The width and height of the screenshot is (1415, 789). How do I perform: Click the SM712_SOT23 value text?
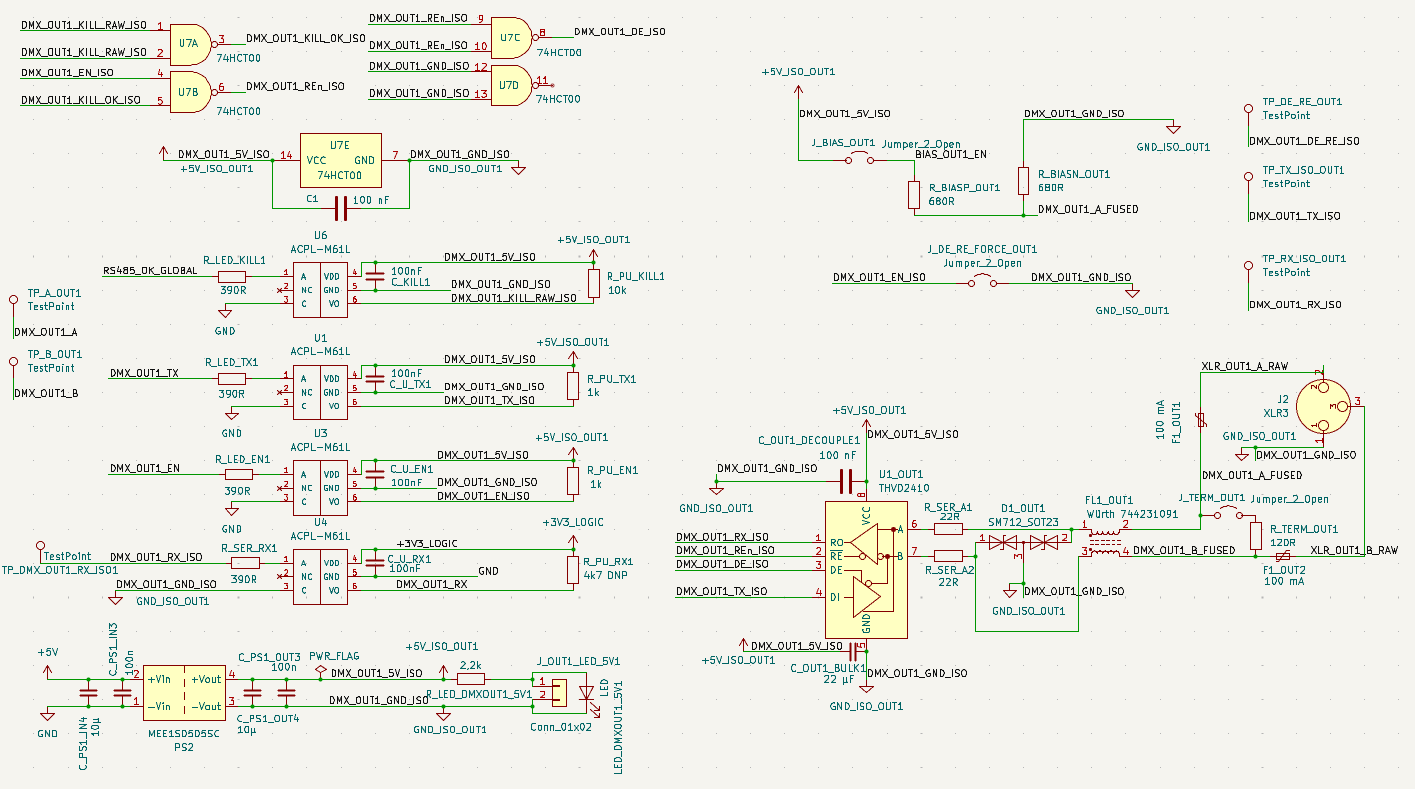(1023, 521)
